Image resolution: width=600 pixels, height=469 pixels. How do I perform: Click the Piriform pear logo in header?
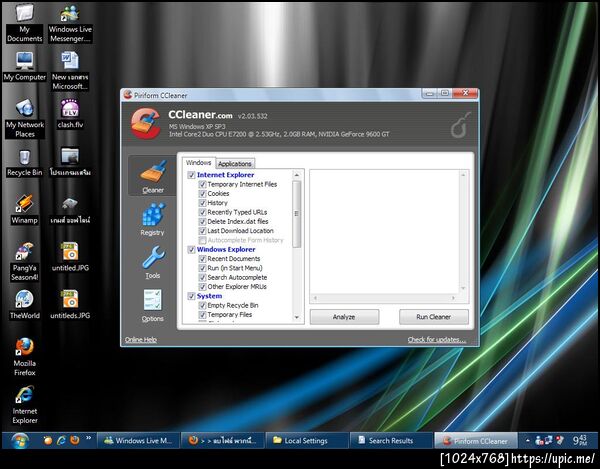click(460, 125)
